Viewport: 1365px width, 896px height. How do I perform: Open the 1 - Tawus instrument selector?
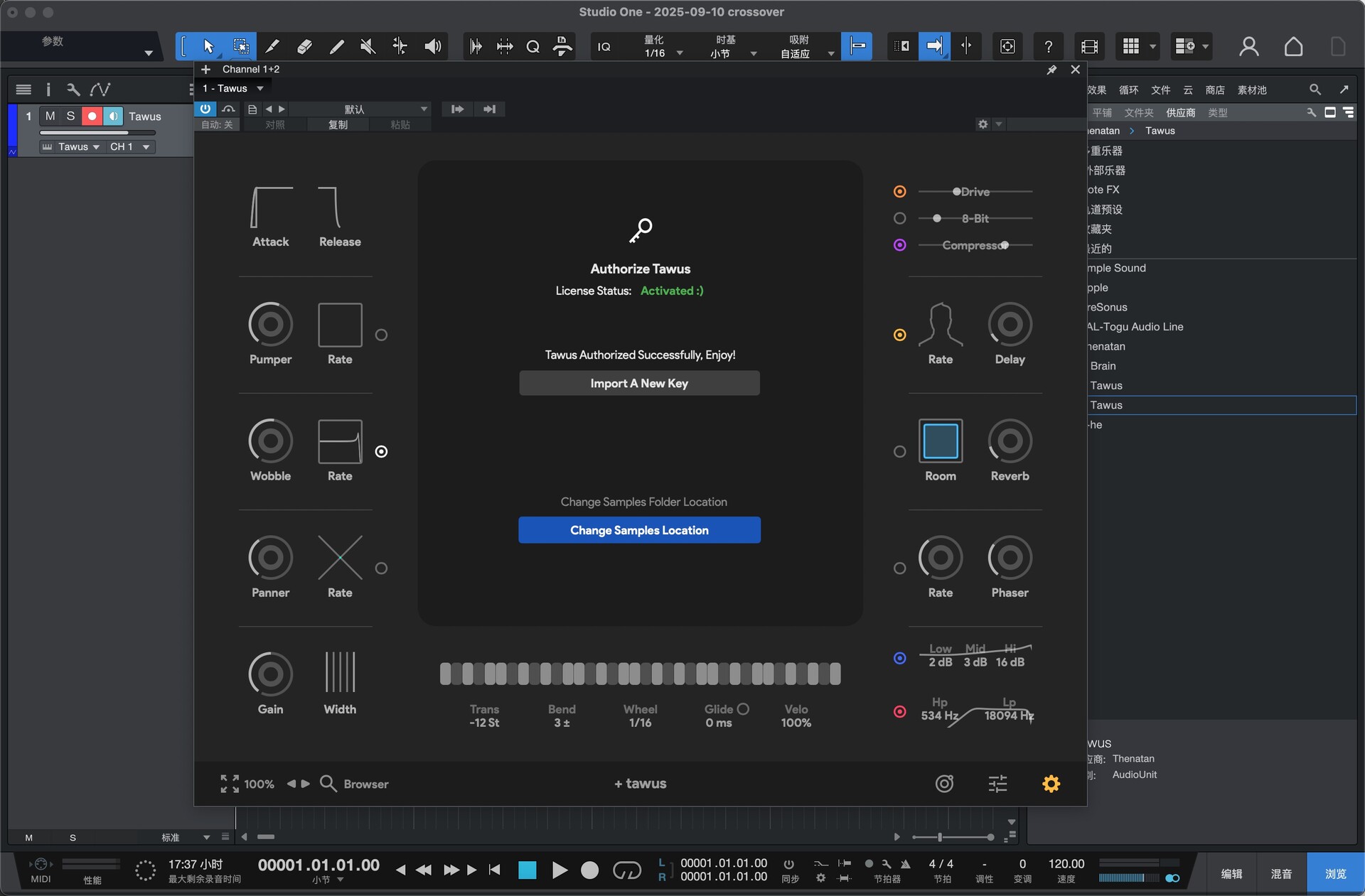pyautogui.click(x=233, y=88)
